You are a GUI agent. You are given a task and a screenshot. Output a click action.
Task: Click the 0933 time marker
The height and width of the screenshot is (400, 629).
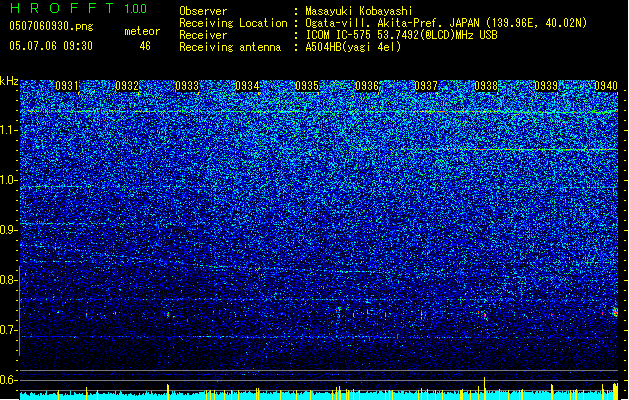pos(187,86)
